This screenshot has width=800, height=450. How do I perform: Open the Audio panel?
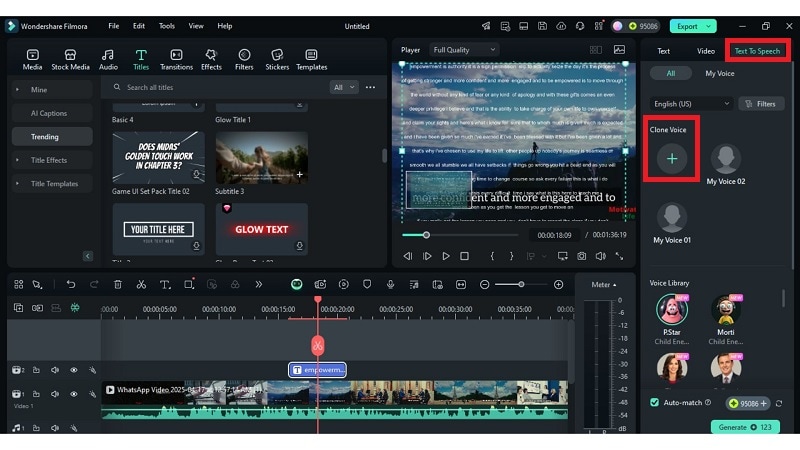click(108, 60)
